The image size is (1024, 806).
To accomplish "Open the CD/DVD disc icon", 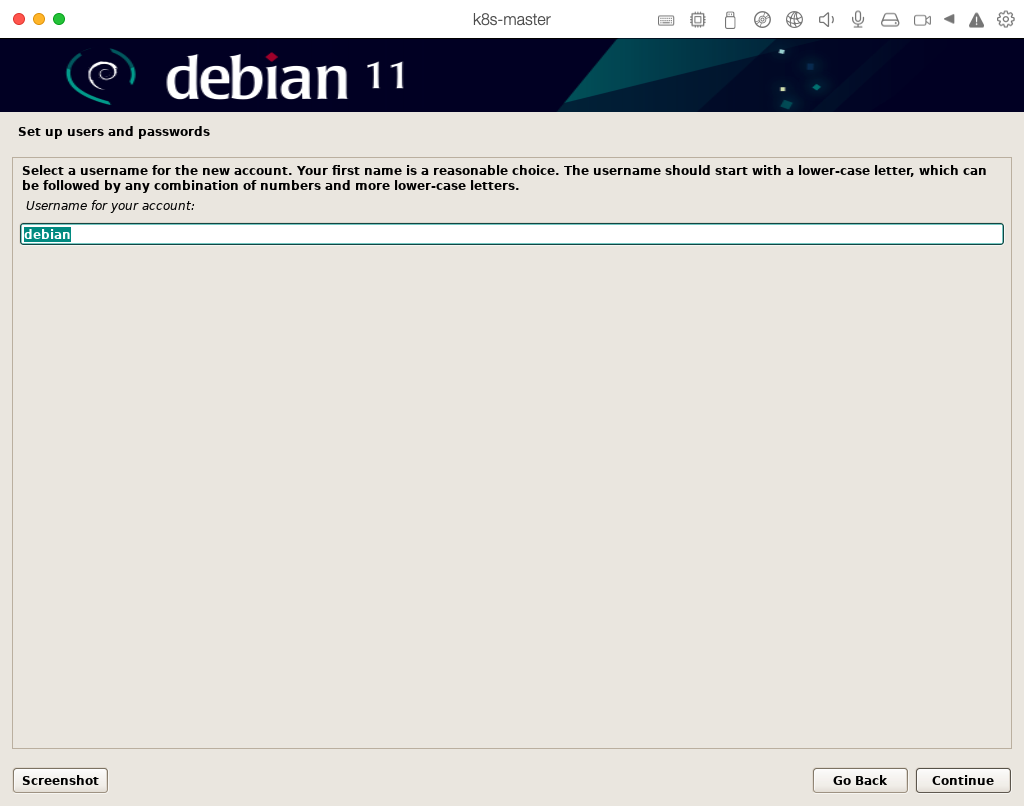I will coord(762,20).
